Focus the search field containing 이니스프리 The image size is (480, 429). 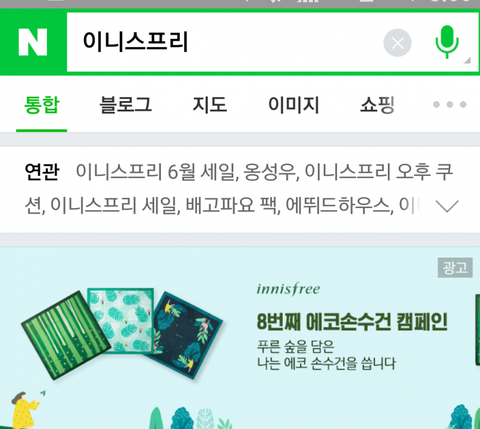tap(223, 42)
